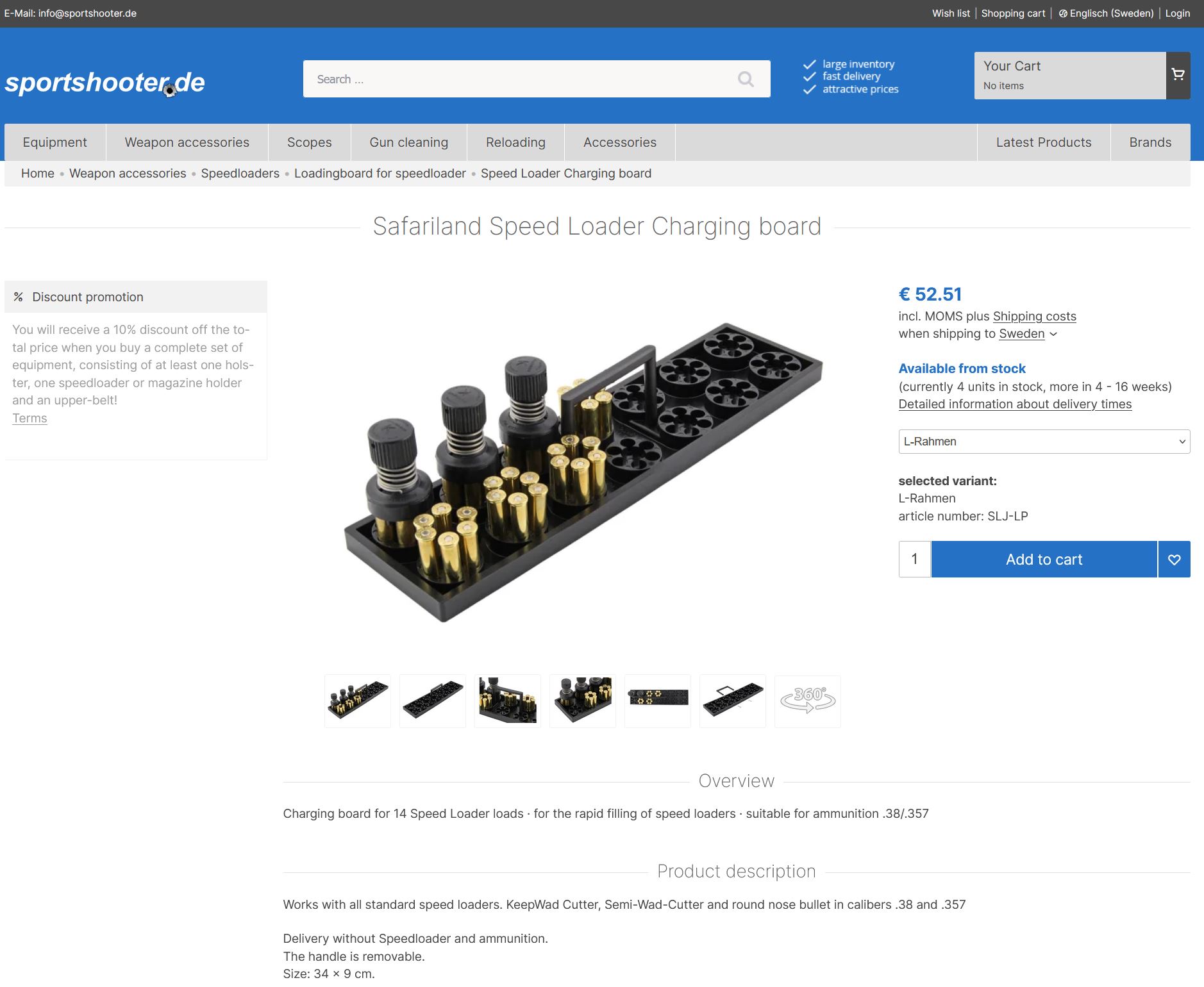
Task: Open the Gun cleaning menu
Action: click(408, 142)
